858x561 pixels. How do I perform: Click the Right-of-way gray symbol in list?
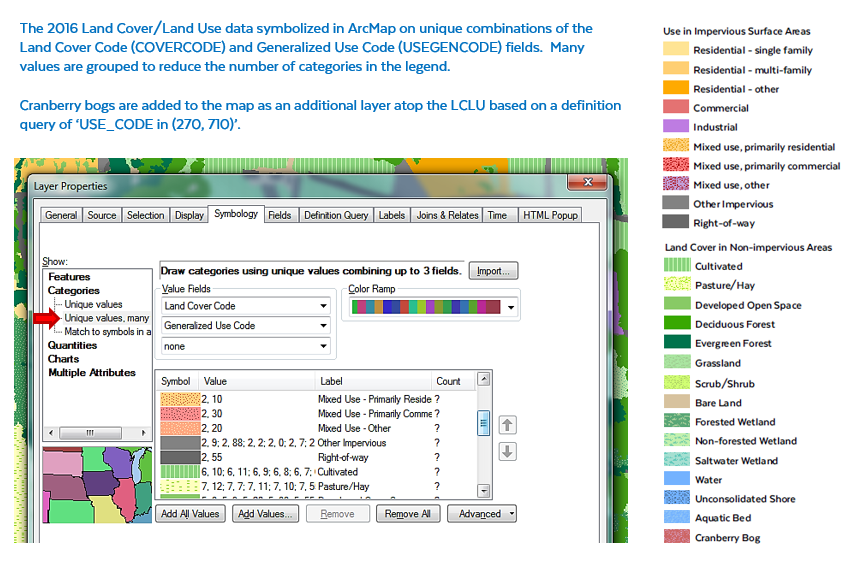click(x=180, y=457)
